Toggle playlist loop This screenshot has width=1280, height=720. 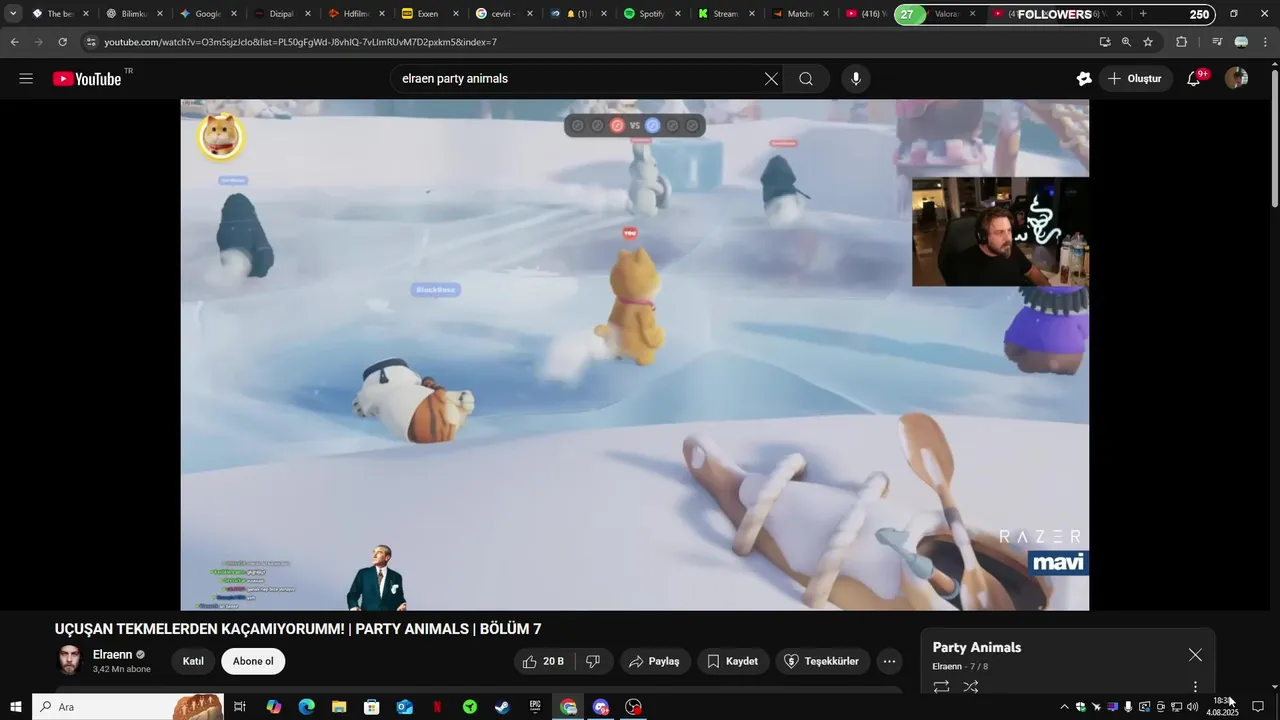click(941, 687)
